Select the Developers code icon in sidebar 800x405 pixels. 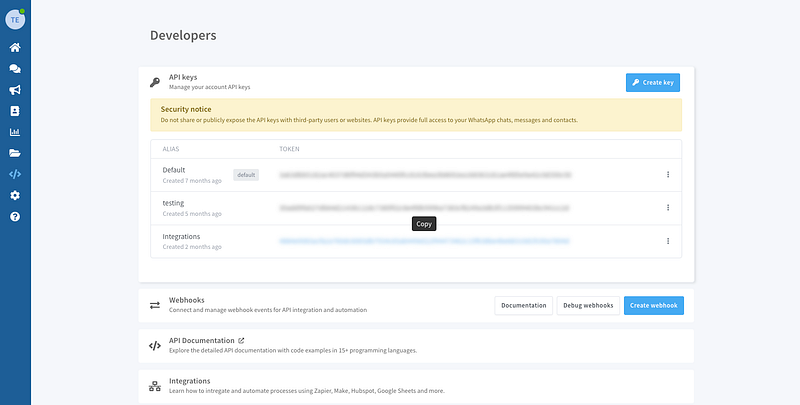coord(15,174)
